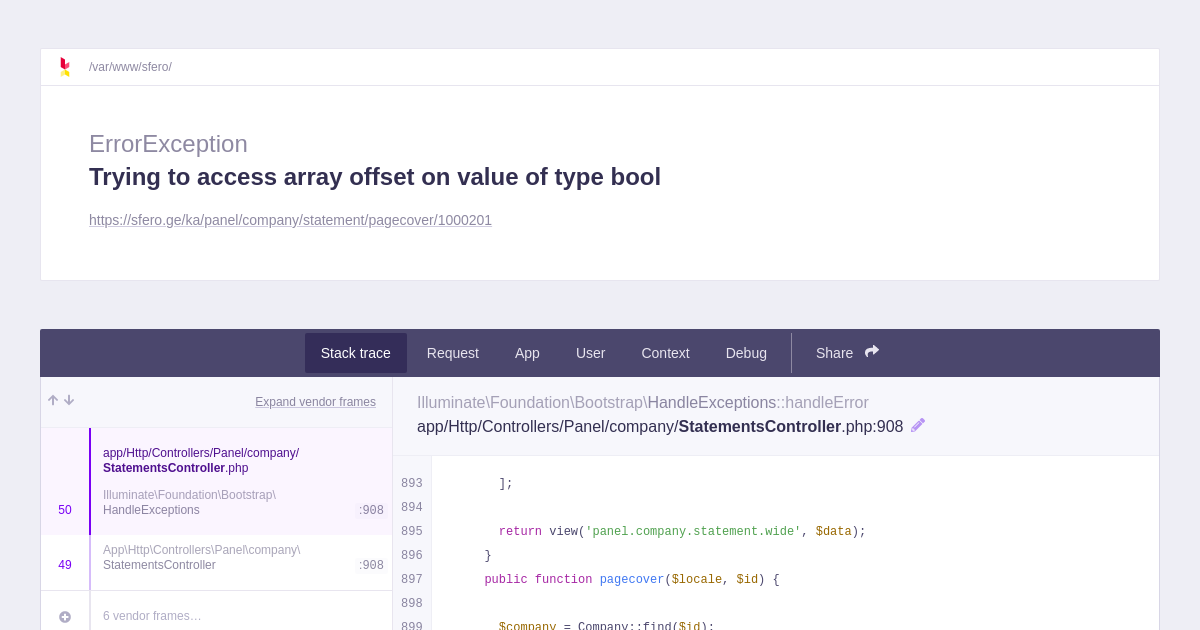Click the plus icon beside vendor frames
The image size is (1200, 630).
pyautogui.click(x=65, y=617)
